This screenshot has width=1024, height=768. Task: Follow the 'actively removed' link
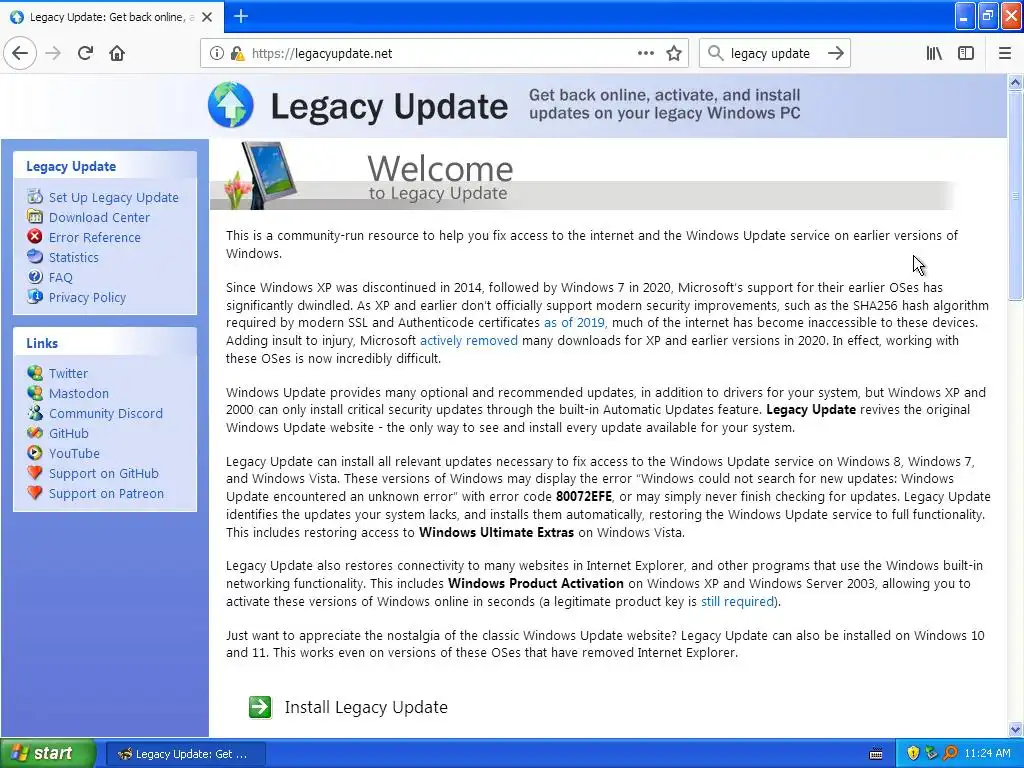(x=469, y=340)
